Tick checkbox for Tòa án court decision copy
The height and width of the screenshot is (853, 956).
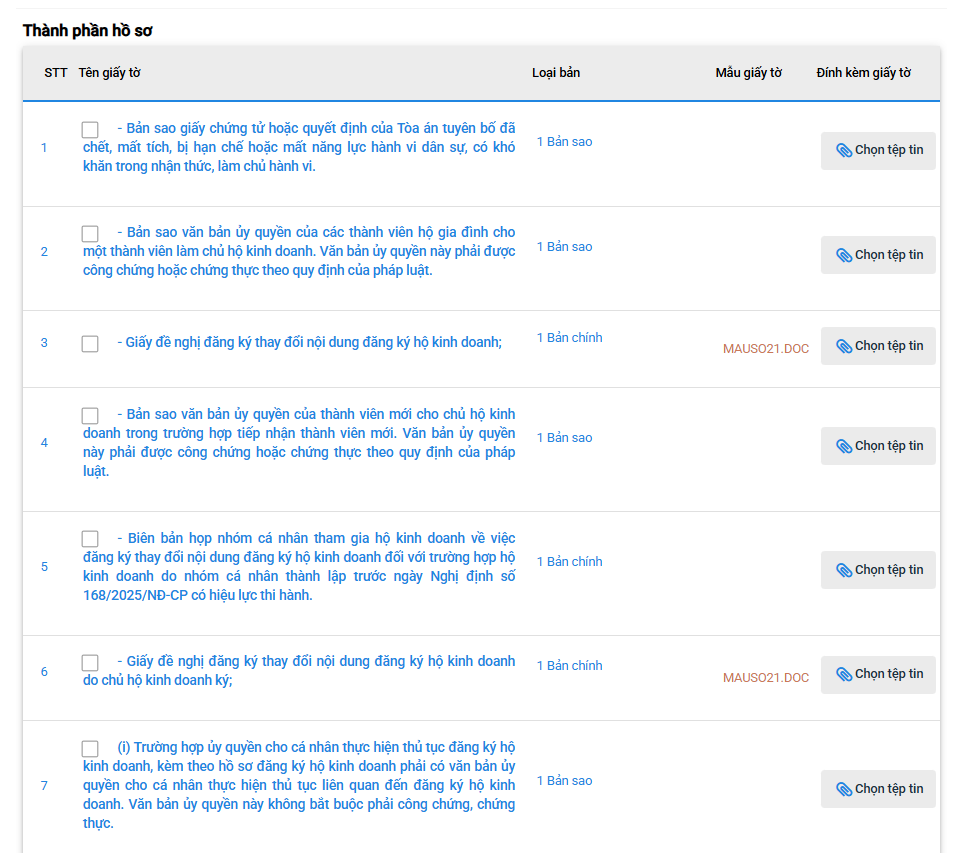coord(90,130)
